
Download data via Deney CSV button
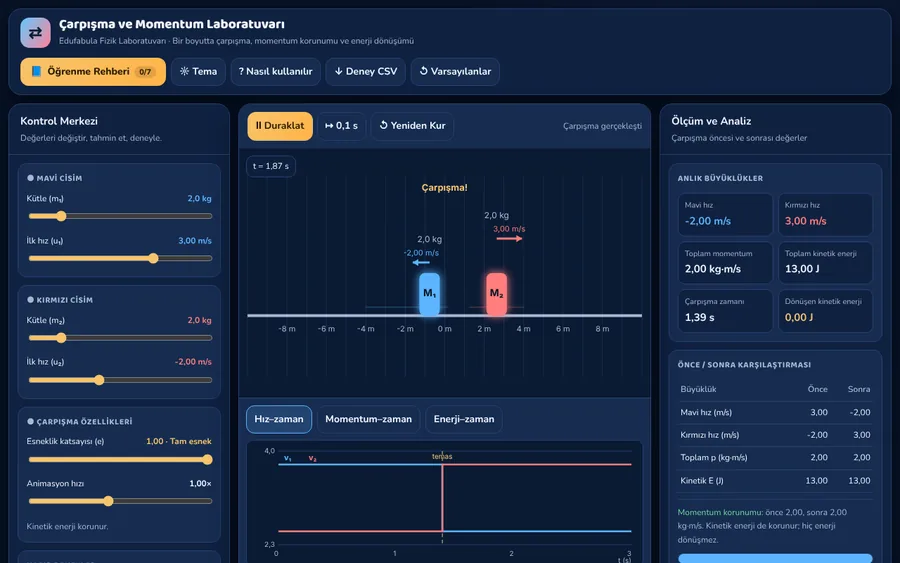[x=366, y=72]
